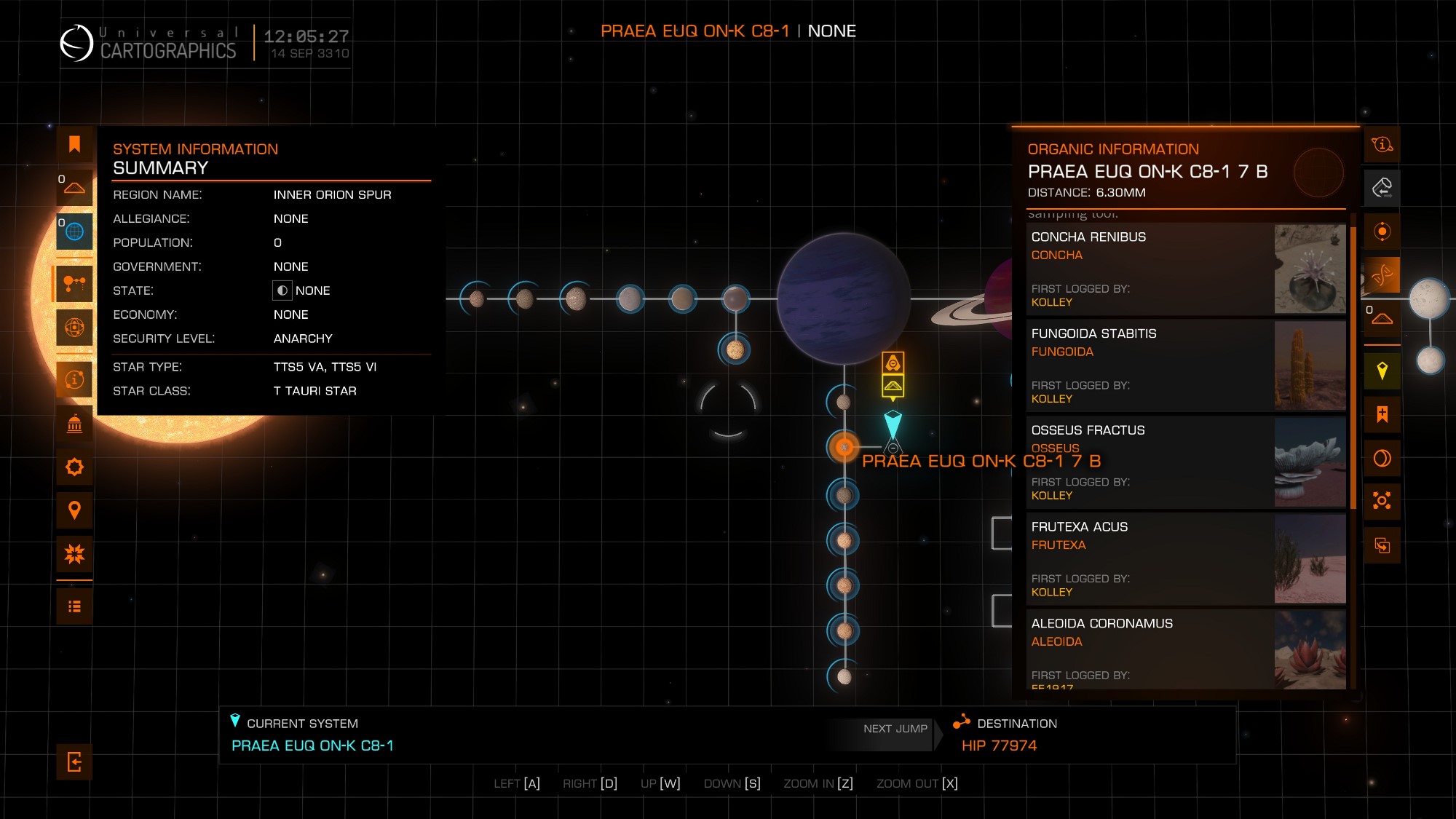Click the Frutexa Acus thumbnail image
1456x819 pixels.
click(1310, 558)
